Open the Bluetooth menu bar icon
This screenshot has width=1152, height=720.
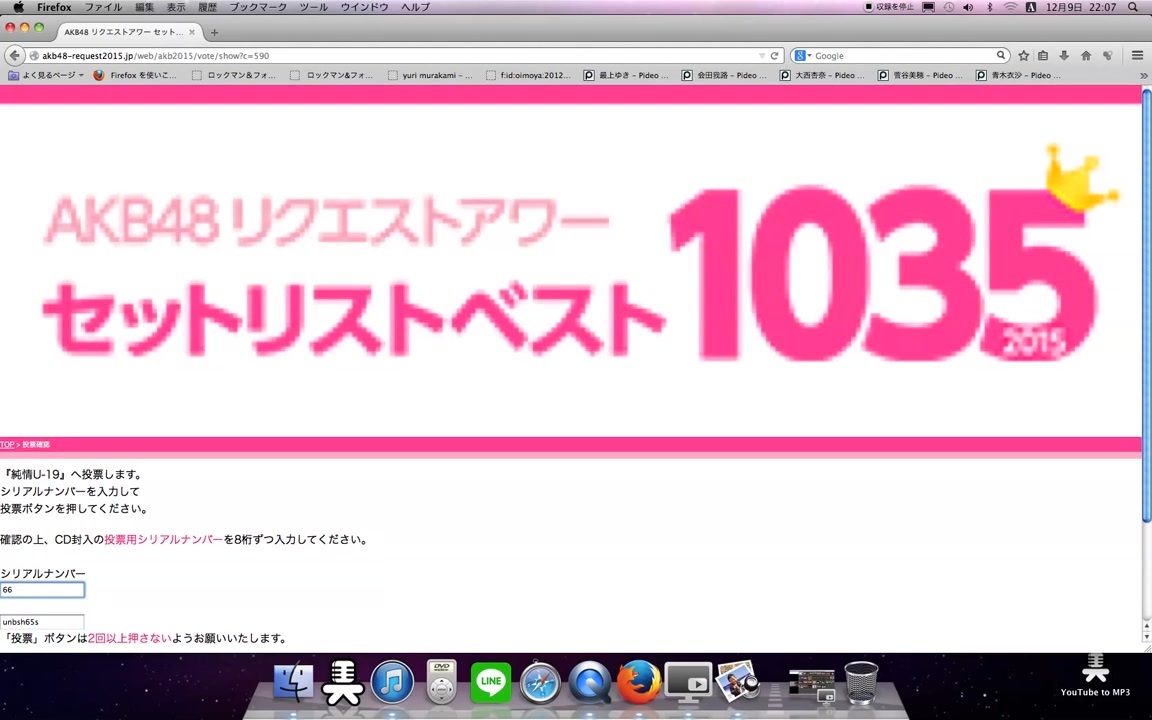coord(990,7)
